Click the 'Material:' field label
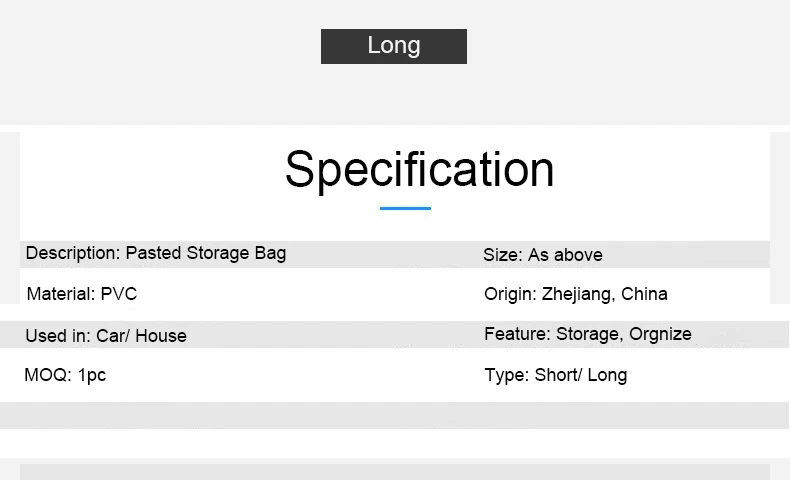Image resolution: width=790 pixels, height=480 pixels. point(61,294)
